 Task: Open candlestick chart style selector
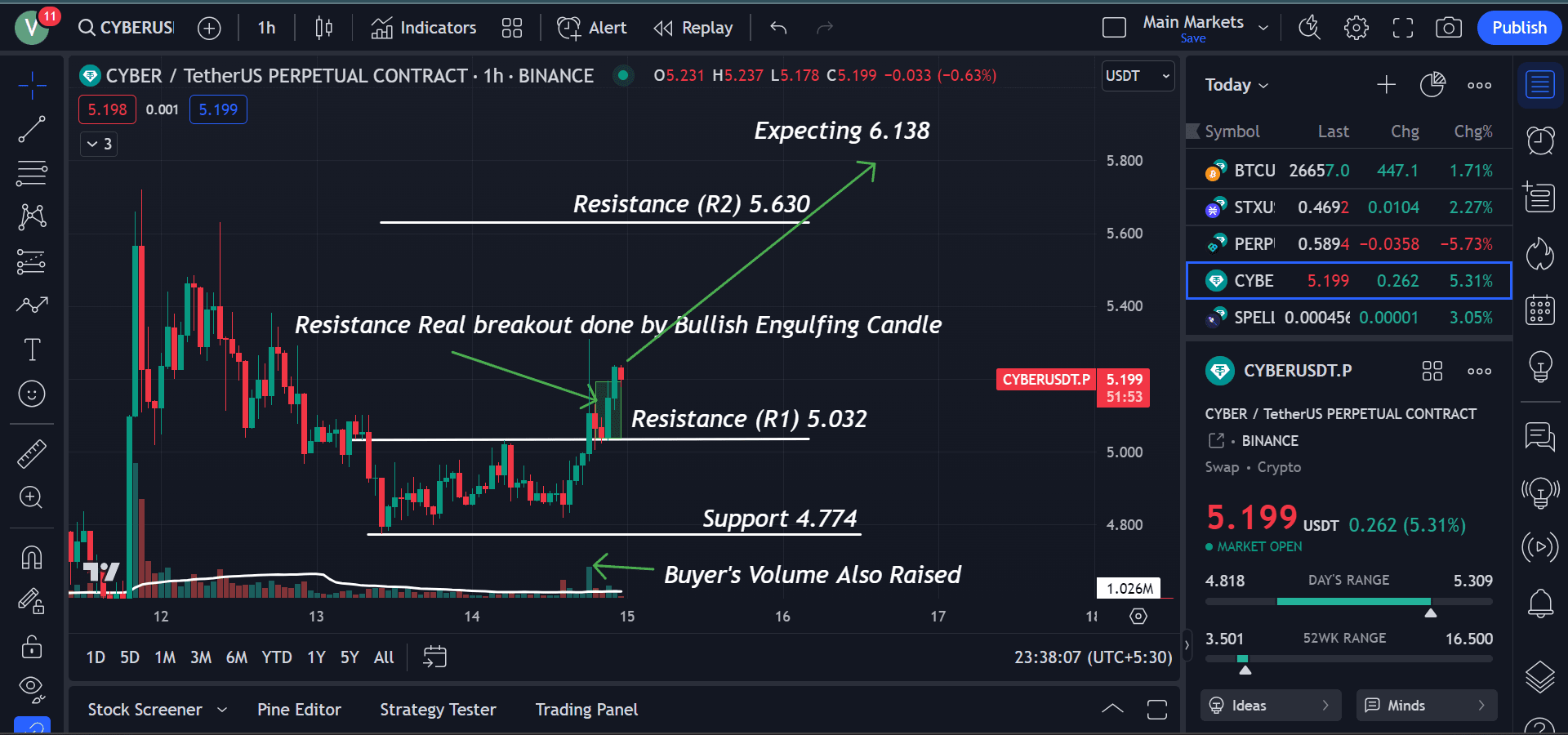(323, 28)
